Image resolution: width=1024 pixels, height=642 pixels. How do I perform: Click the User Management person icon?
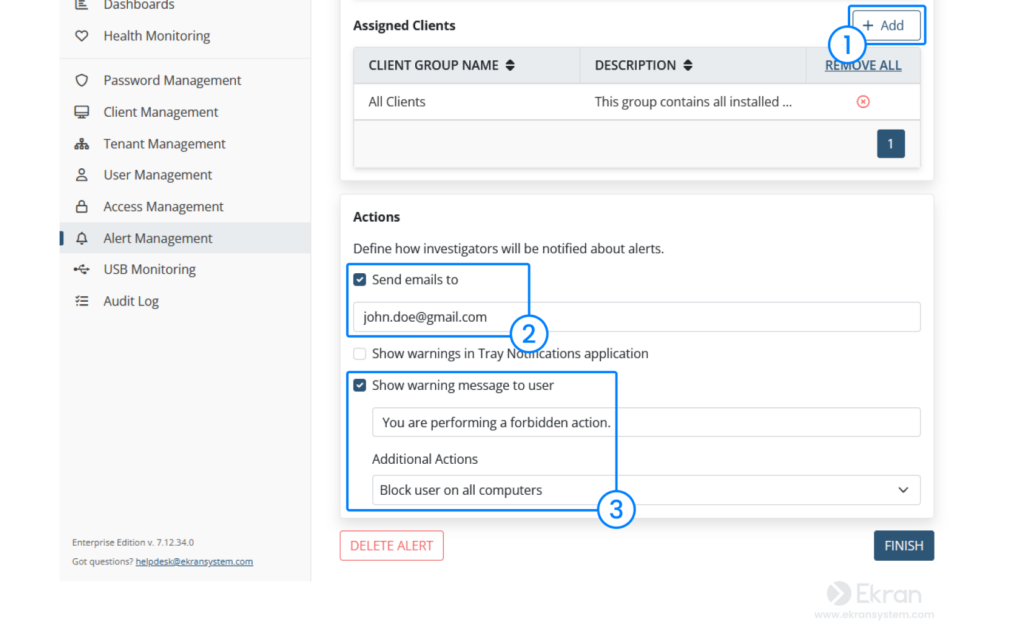tap(82, 175)
